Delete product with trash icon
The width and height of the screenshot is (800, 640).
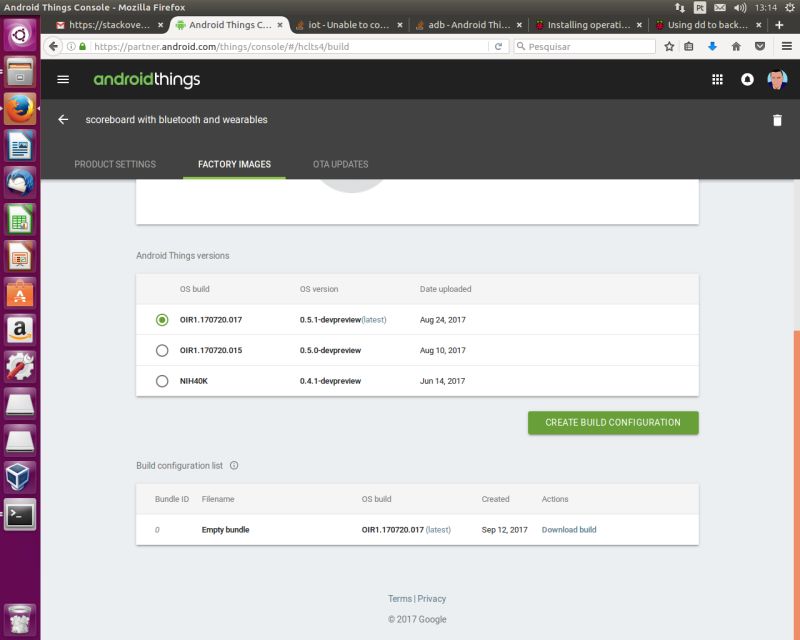coord(777,120)
